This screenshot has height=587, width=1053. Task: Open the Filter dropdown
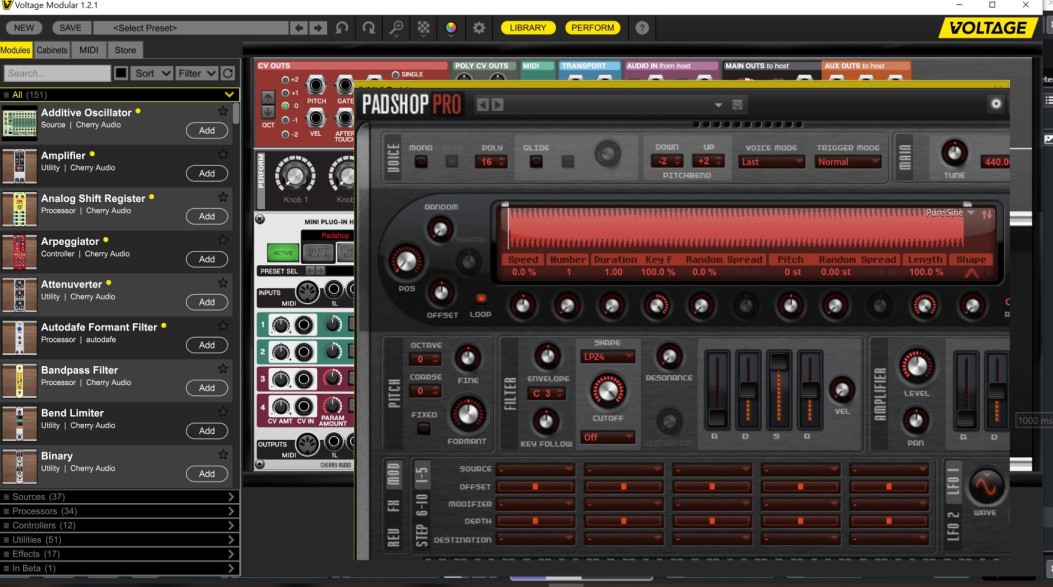tap(196, 73)
